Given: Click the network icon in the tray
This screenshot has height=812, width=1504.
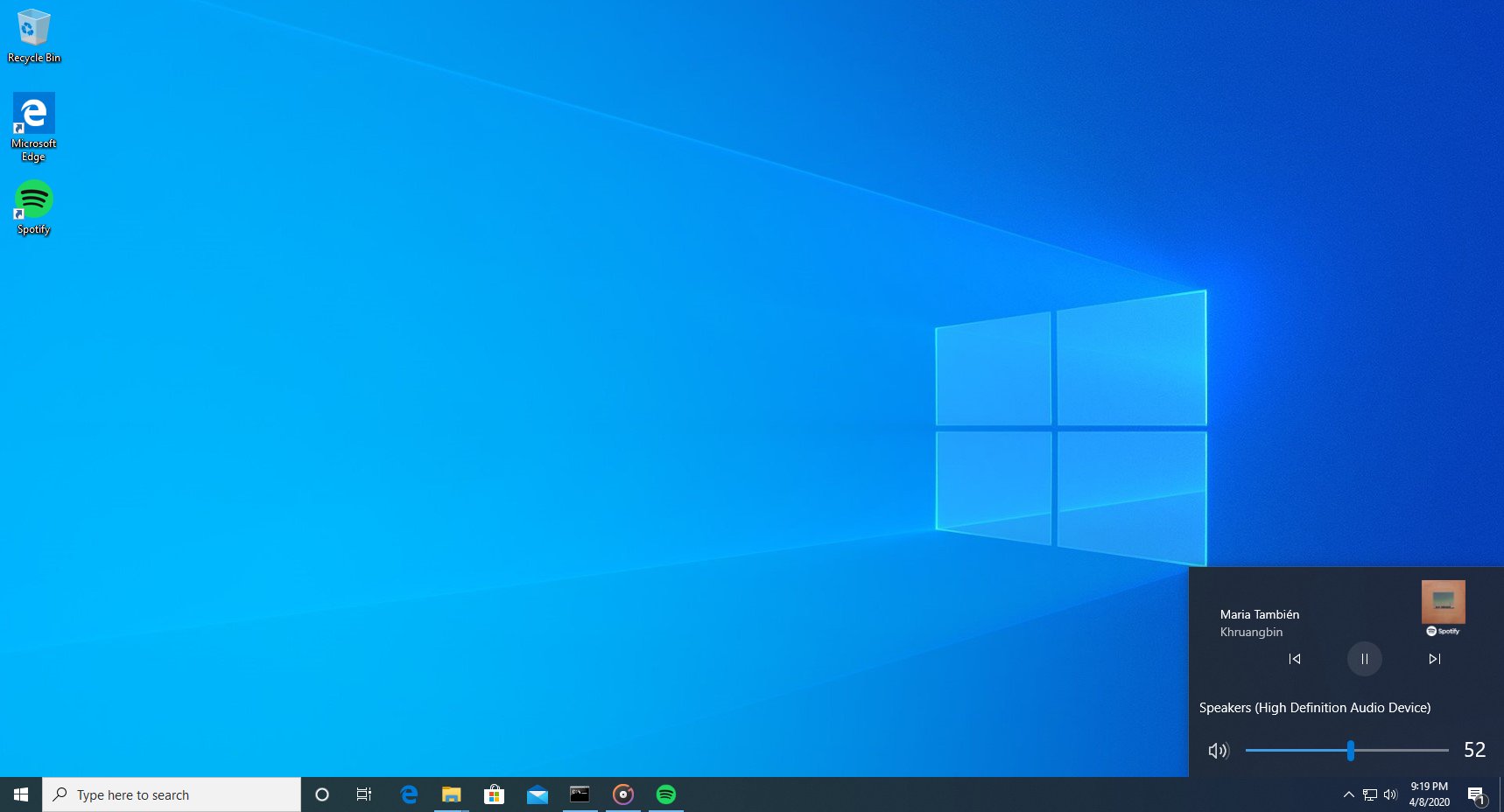Looking at the screenshot, I should click(x=1368, y=794).
